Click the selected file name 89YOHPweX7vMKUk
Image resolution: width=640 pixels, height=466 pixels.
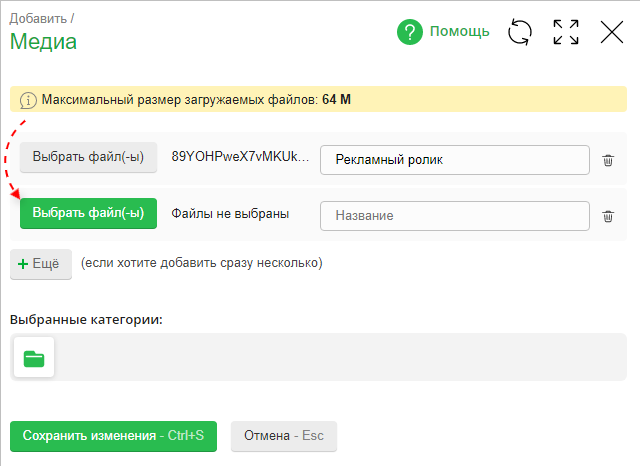point(240,158)
